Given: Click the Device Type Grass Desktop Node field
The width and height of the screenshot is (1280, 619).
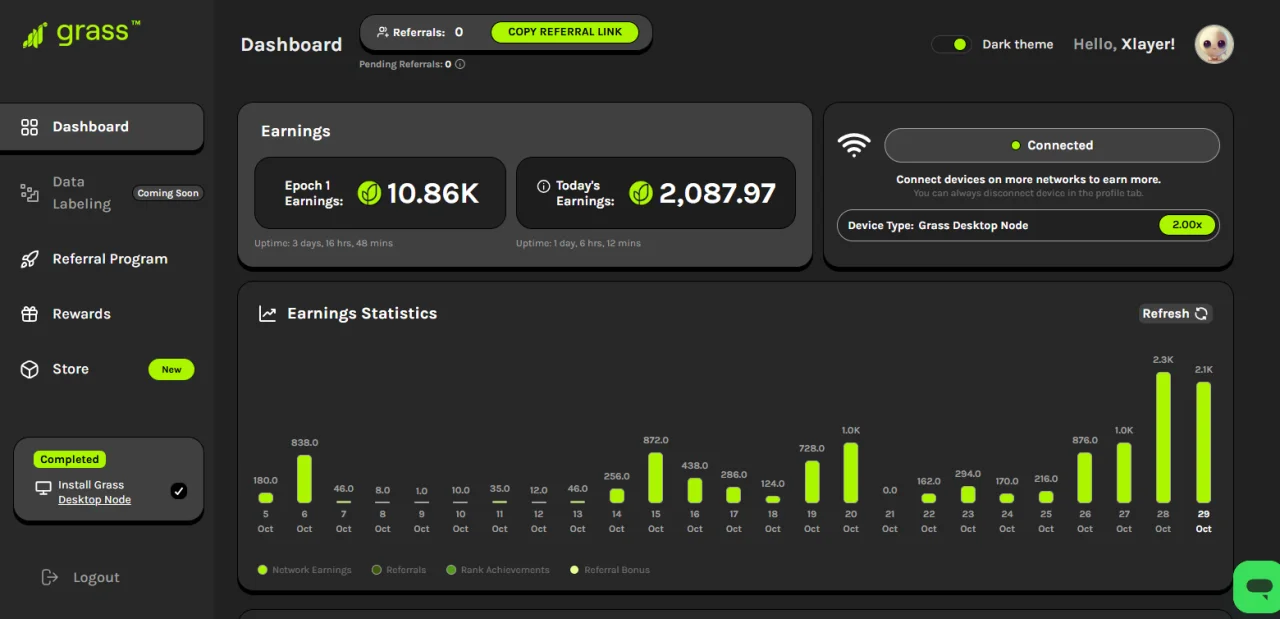Looking at the screenshot, I should pos(1028,225).
